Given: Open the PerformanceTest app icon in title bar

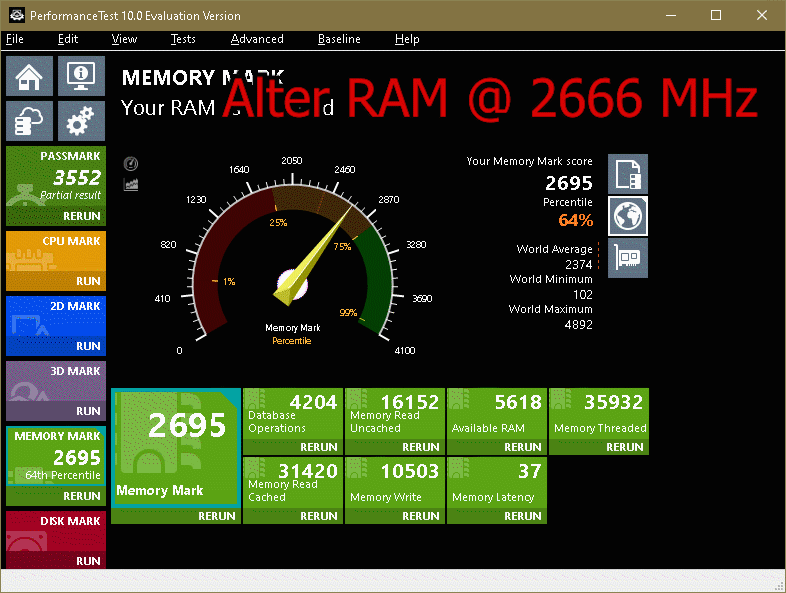Looking at the screenshot, I should pos(17,16).
